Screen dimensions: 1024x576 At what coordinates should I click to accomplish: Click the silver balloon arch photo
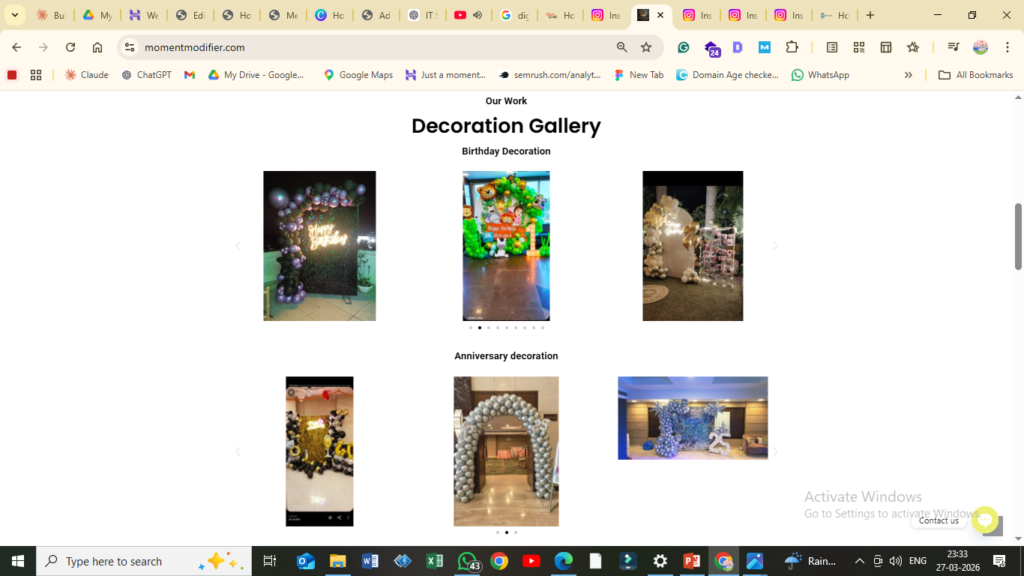point(506,451)
